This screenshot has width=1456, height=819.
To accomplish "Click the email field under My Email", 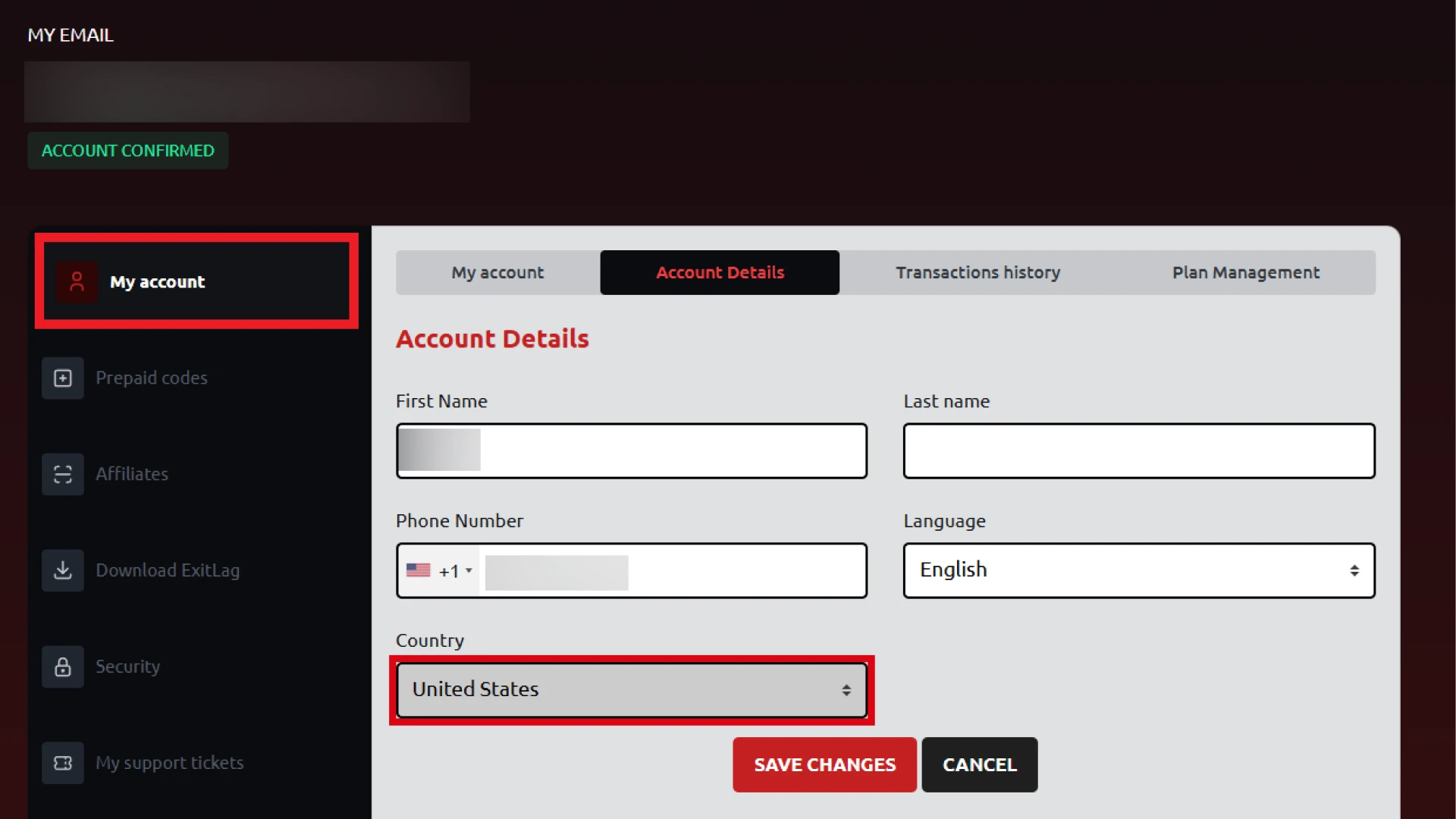I will pyautogui.click(x=246, y=91).
